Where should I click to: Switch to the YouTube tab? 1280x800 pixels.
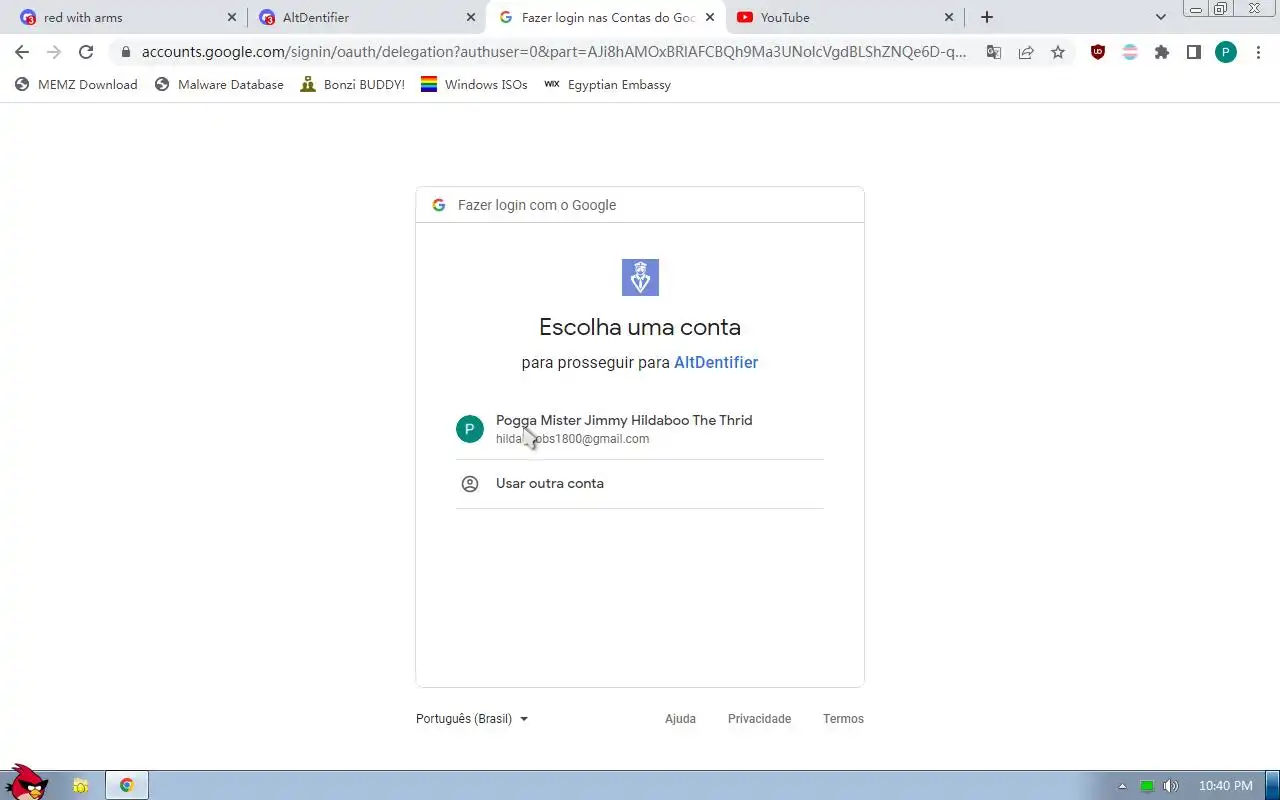(x=846, y=17)
